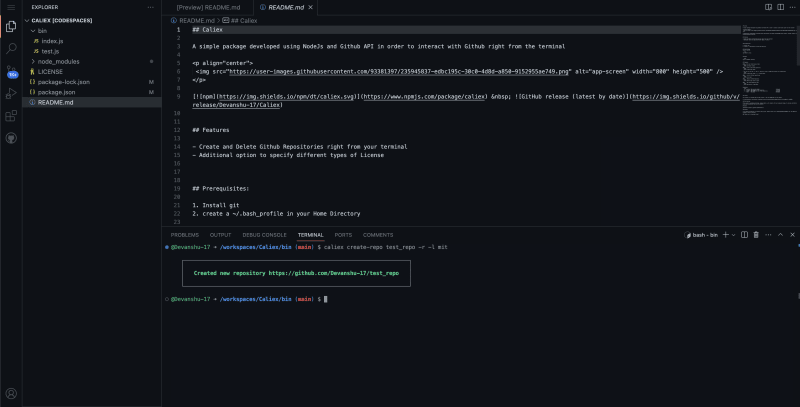The image size is (800, 407).
Task: Click the '1. Install git' line
Action: pyautogui.click(x=216, y=205)
